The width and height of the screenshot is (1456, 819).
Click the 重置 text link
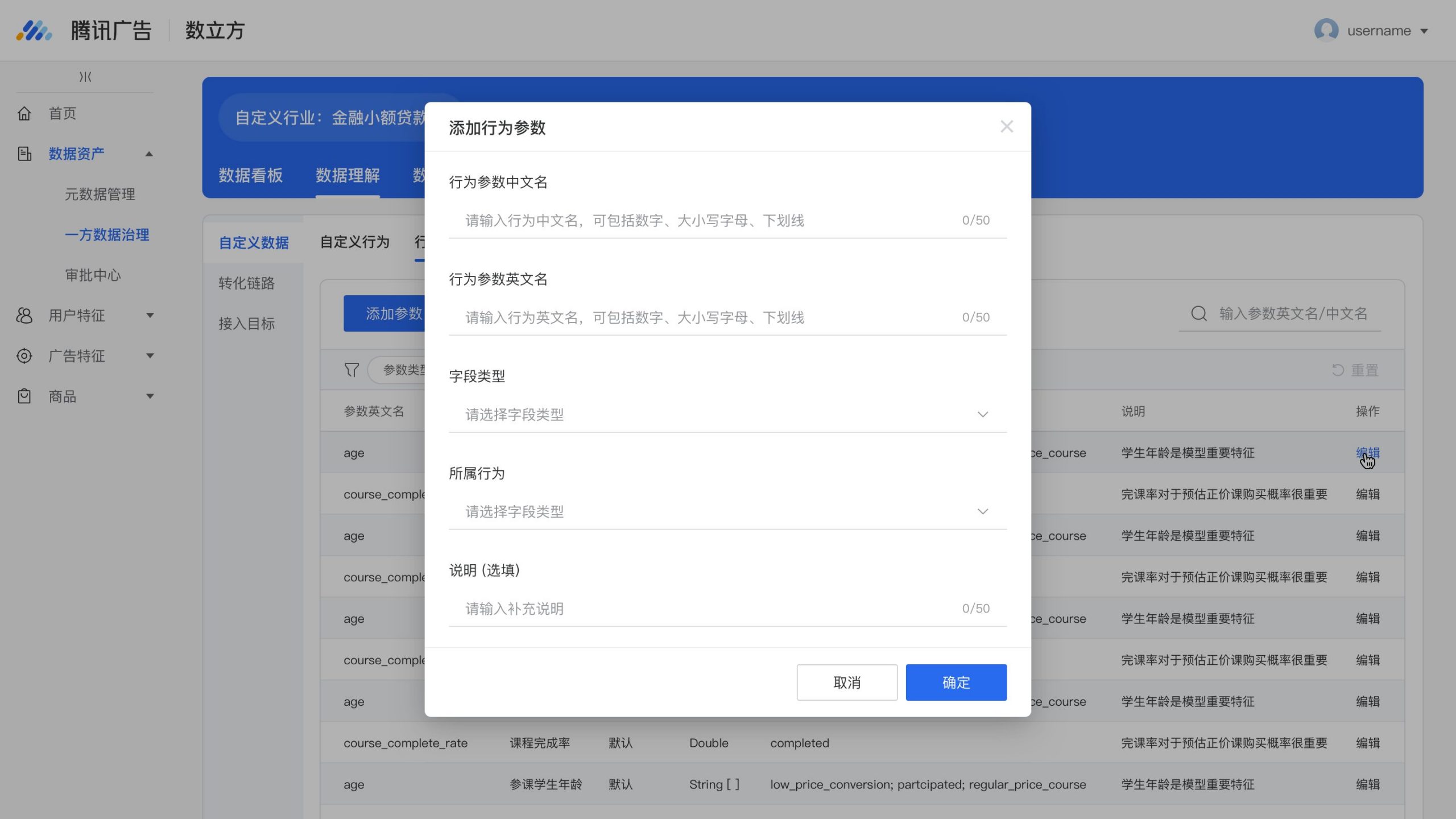[1365, 370]
